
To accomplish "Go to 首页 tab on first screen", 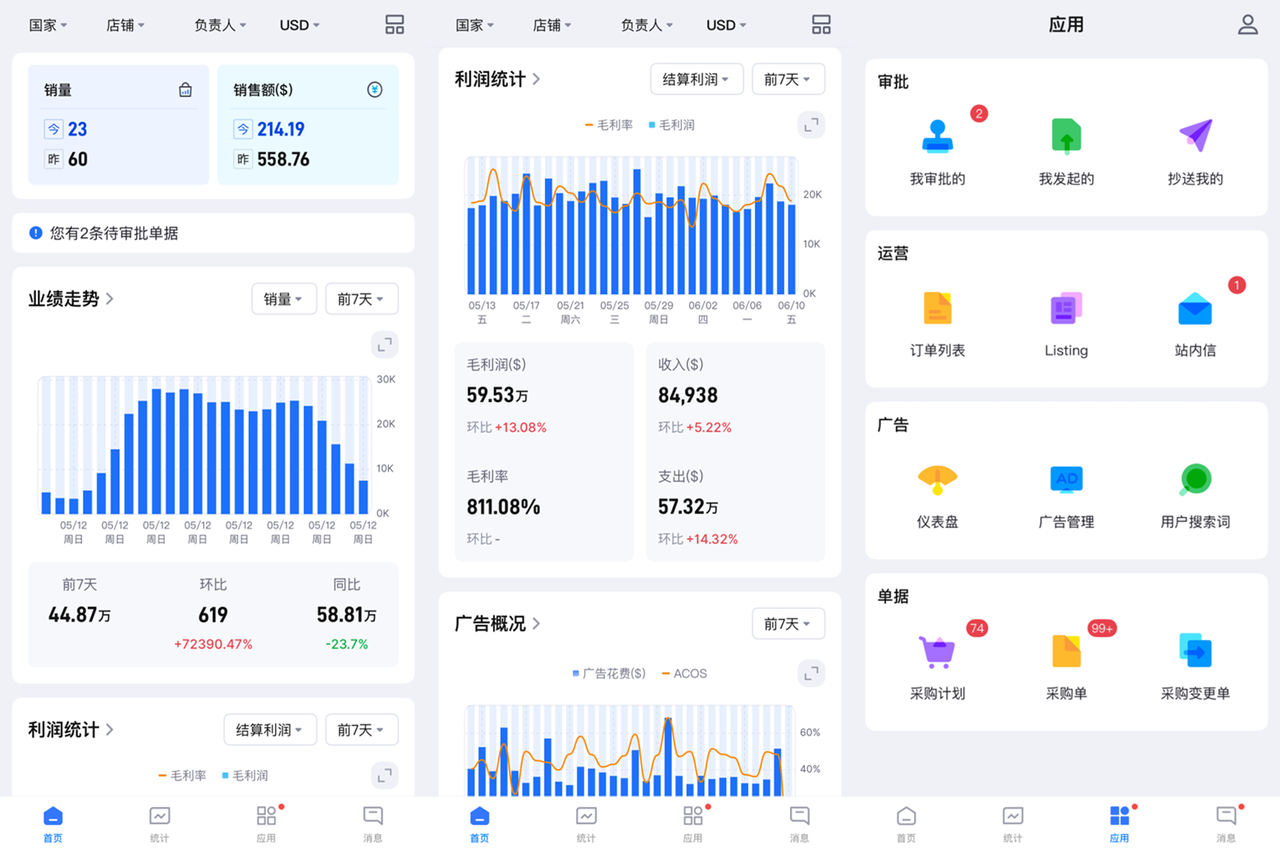I will click(53, 824).
